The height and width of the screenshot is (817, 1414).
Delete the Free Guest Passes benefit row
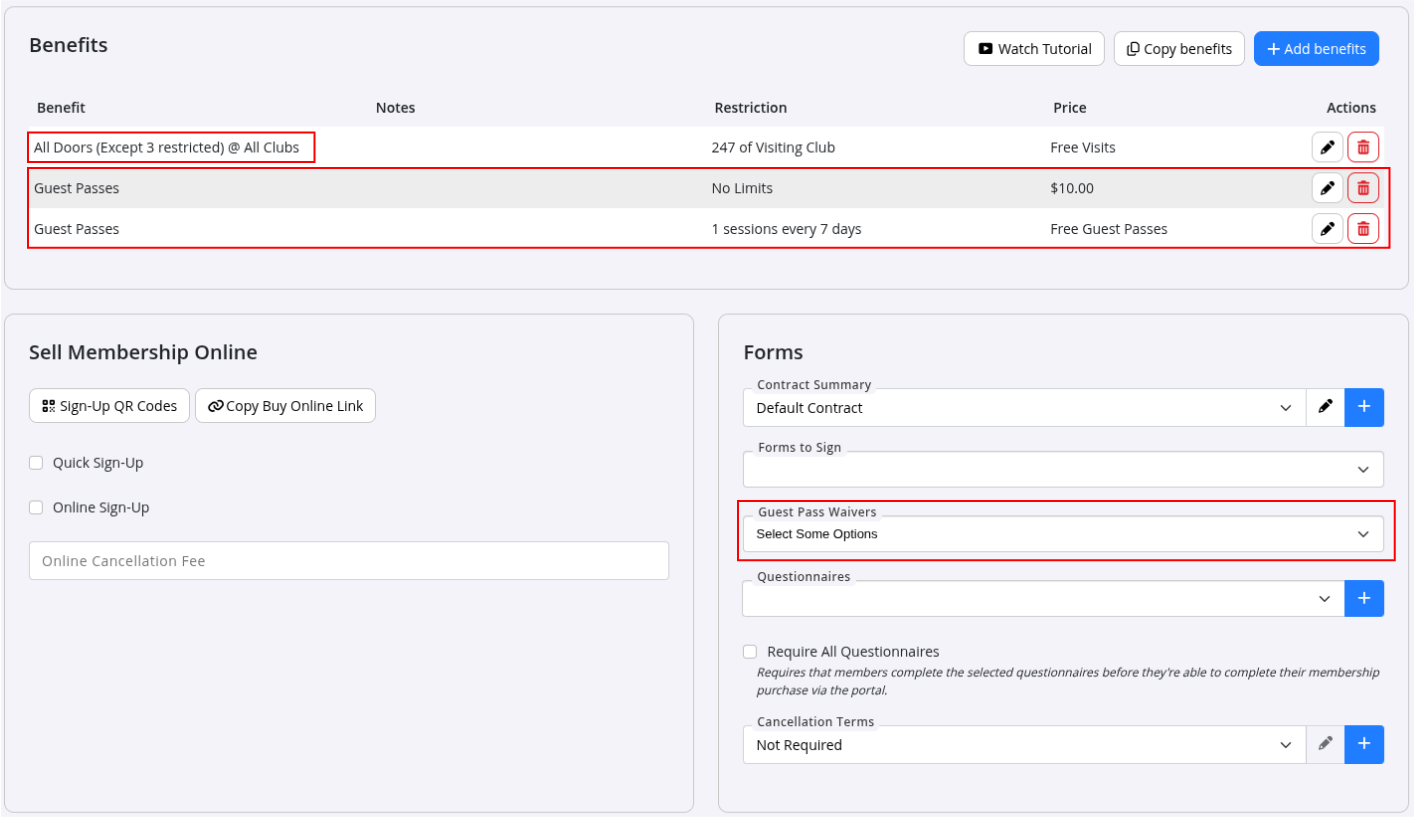coord(1363,229)
